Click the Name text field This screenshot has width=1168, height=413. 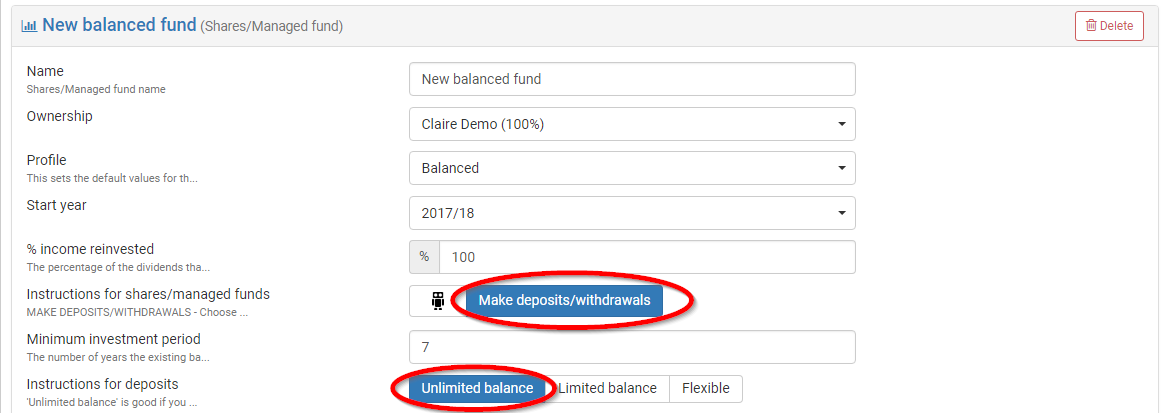632,79
